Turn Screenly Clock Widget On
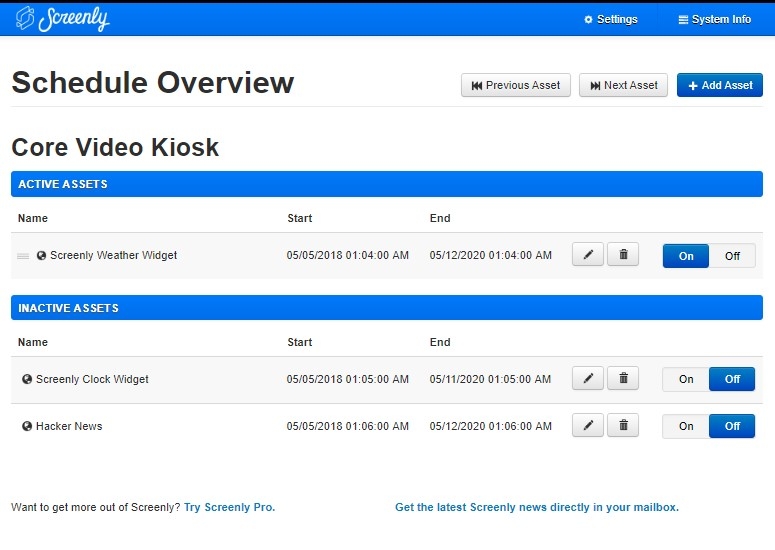 click(x=686, y=379)
